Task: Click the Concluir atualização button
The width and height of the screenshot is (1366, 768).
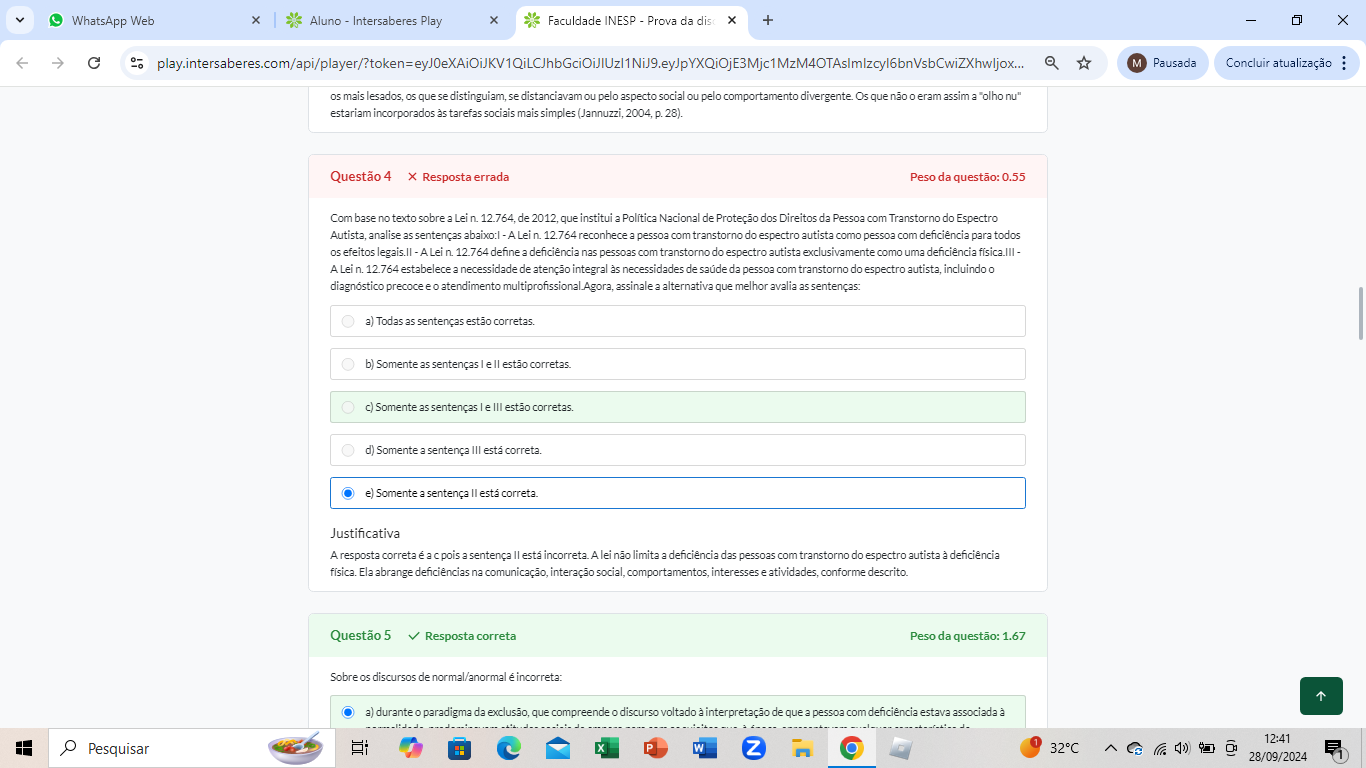Action: tap(1278, 63)
